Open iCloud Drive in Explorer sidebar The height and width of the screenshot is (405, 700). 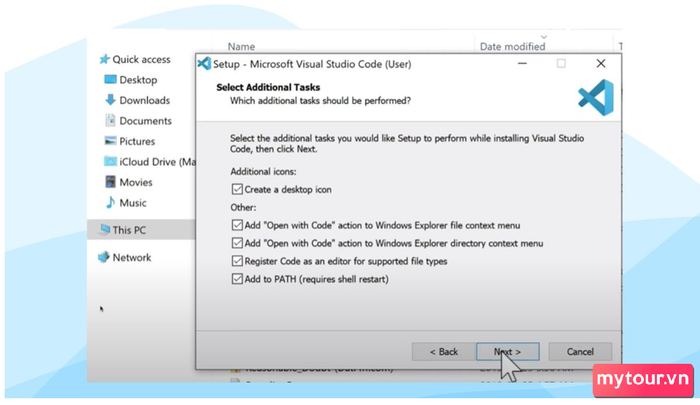pos(157,162)
